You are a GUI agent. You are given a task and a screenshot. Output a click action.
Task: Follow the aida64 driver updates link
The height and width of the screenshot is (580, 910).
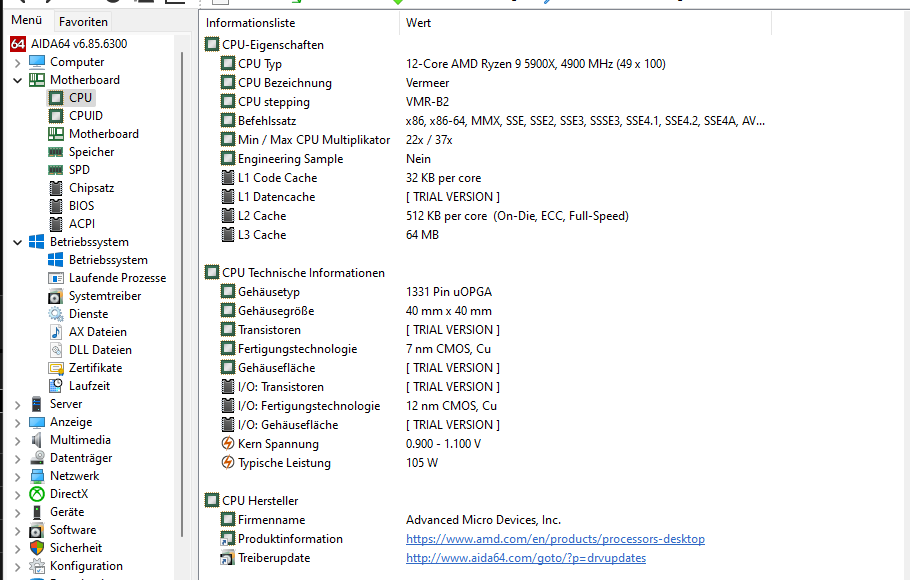click(x=526, y=557)
